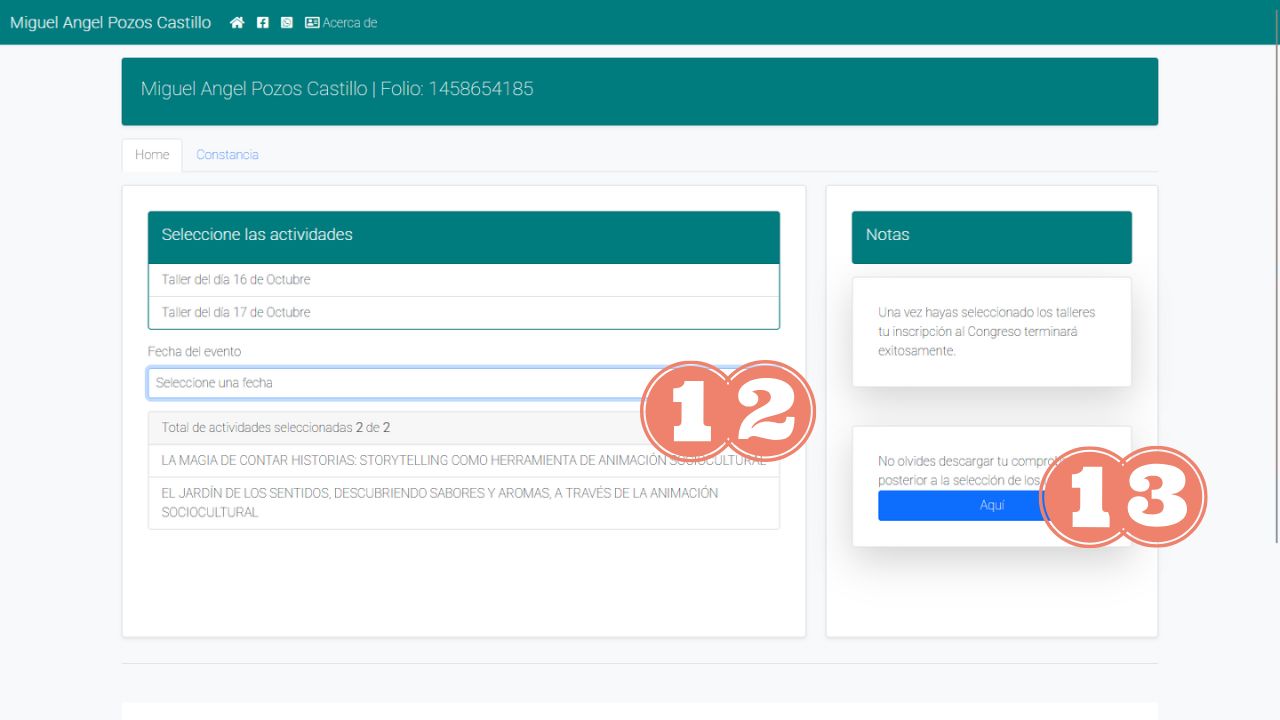
Task: Click the Seleccione las actividades header
Action: pyautogui.click(x=463, y=237)
